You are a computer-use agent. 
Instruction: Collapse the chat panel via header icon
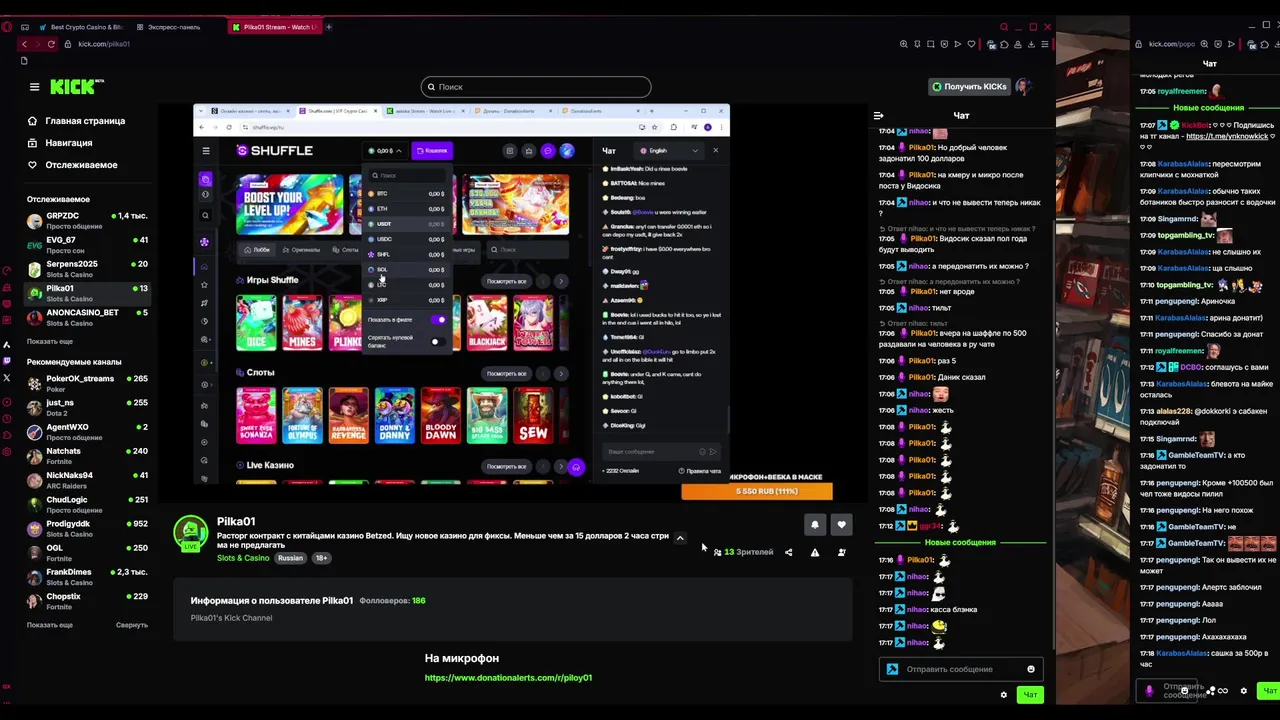(x=878, y=116)
